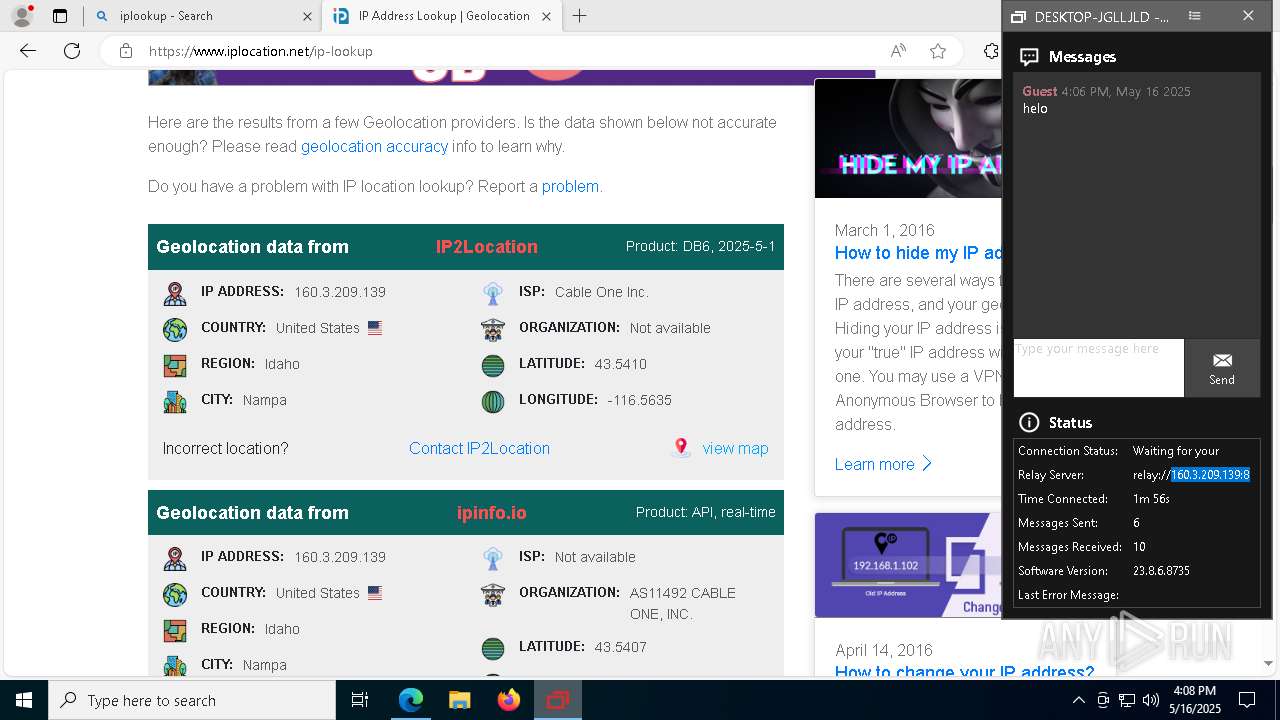Open the 'view map' link
Screen dimensions: 1280x720
click(735, 448)
